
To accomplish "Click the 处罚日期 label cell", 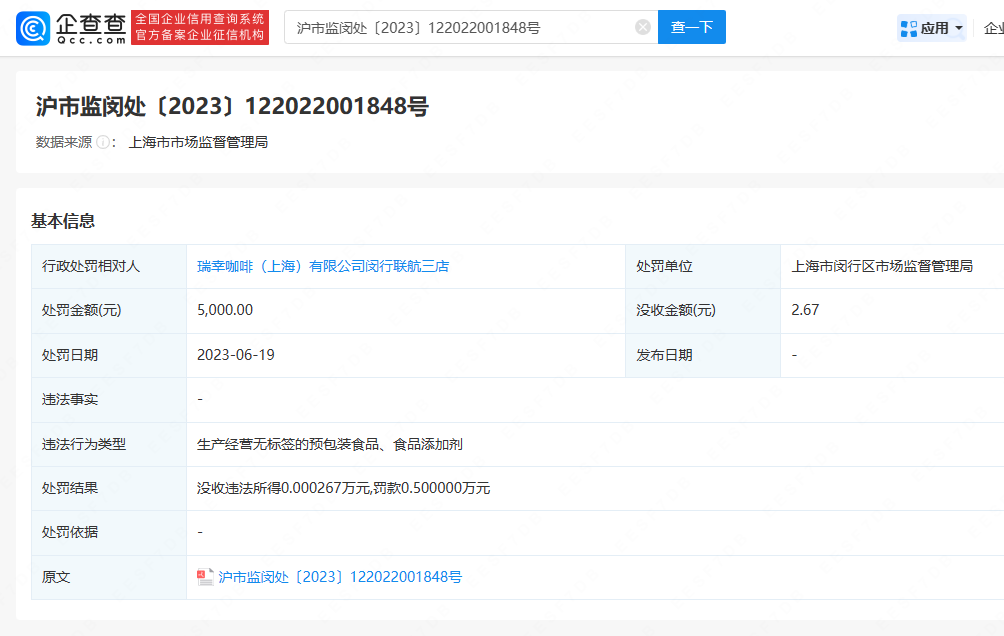I will (x=109, y=355).
